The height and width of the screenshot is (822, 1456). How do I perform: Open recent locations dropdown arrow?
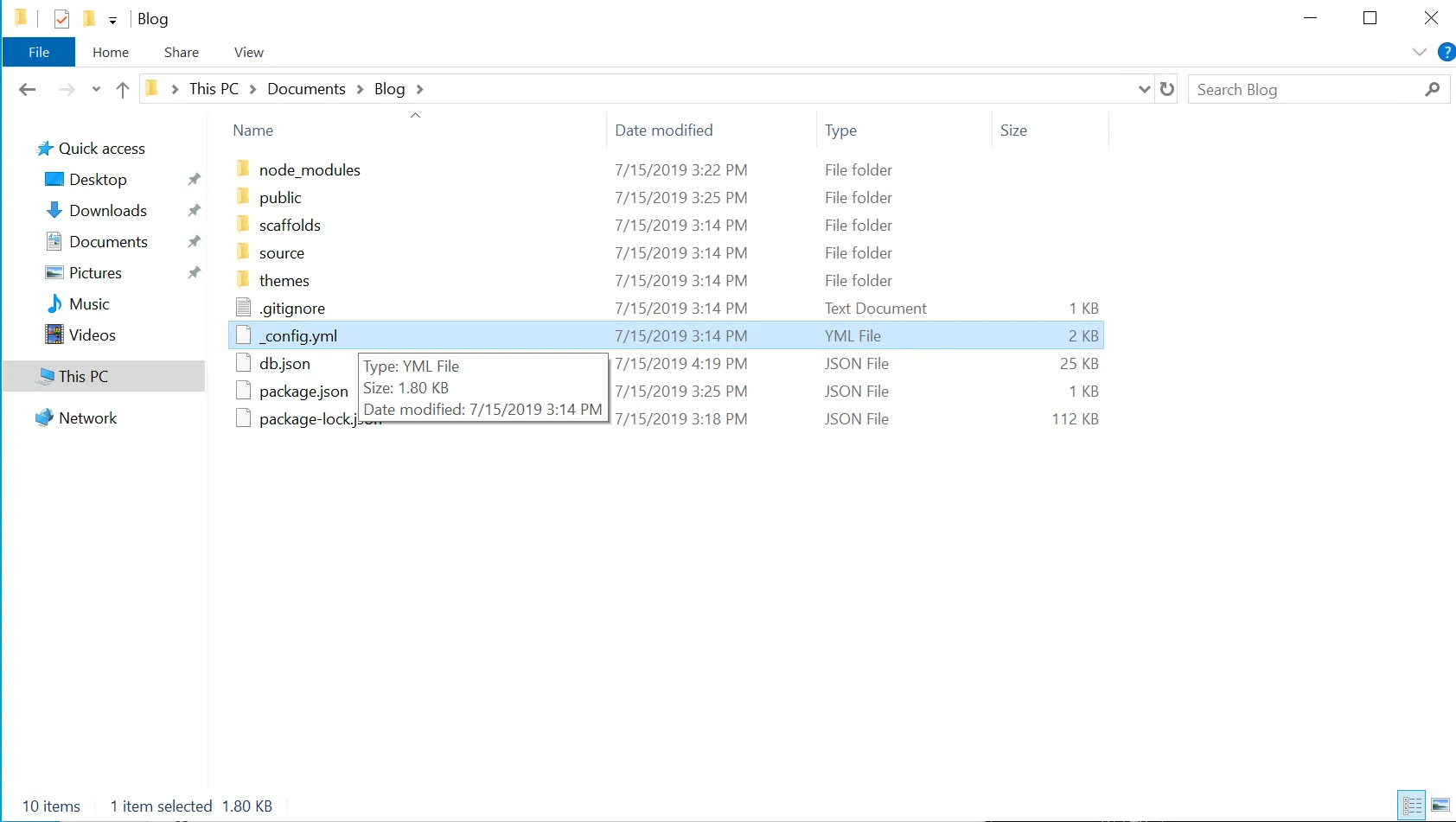[96, 89]
